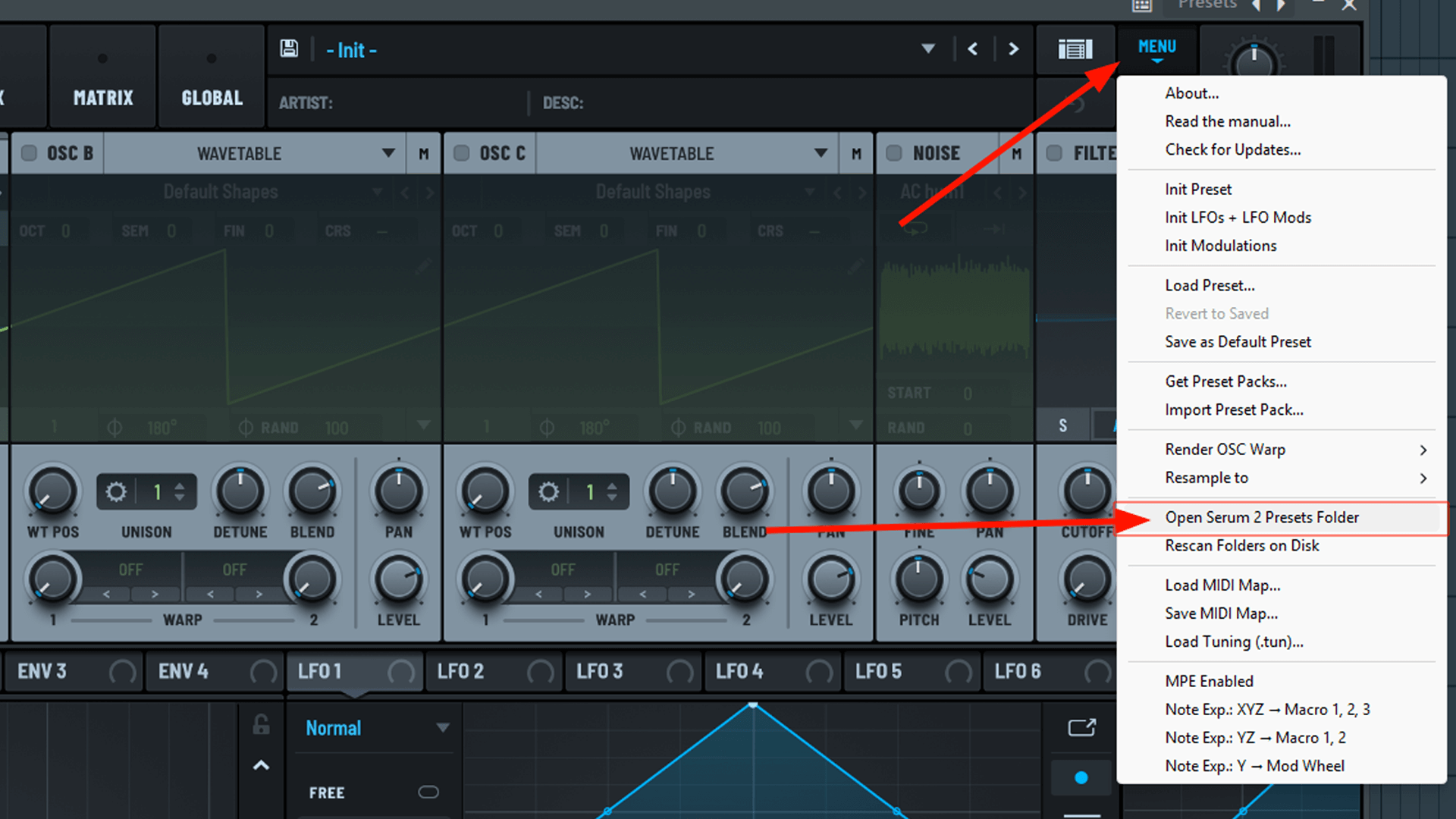Click the save preset disk icon

[290, 48]
